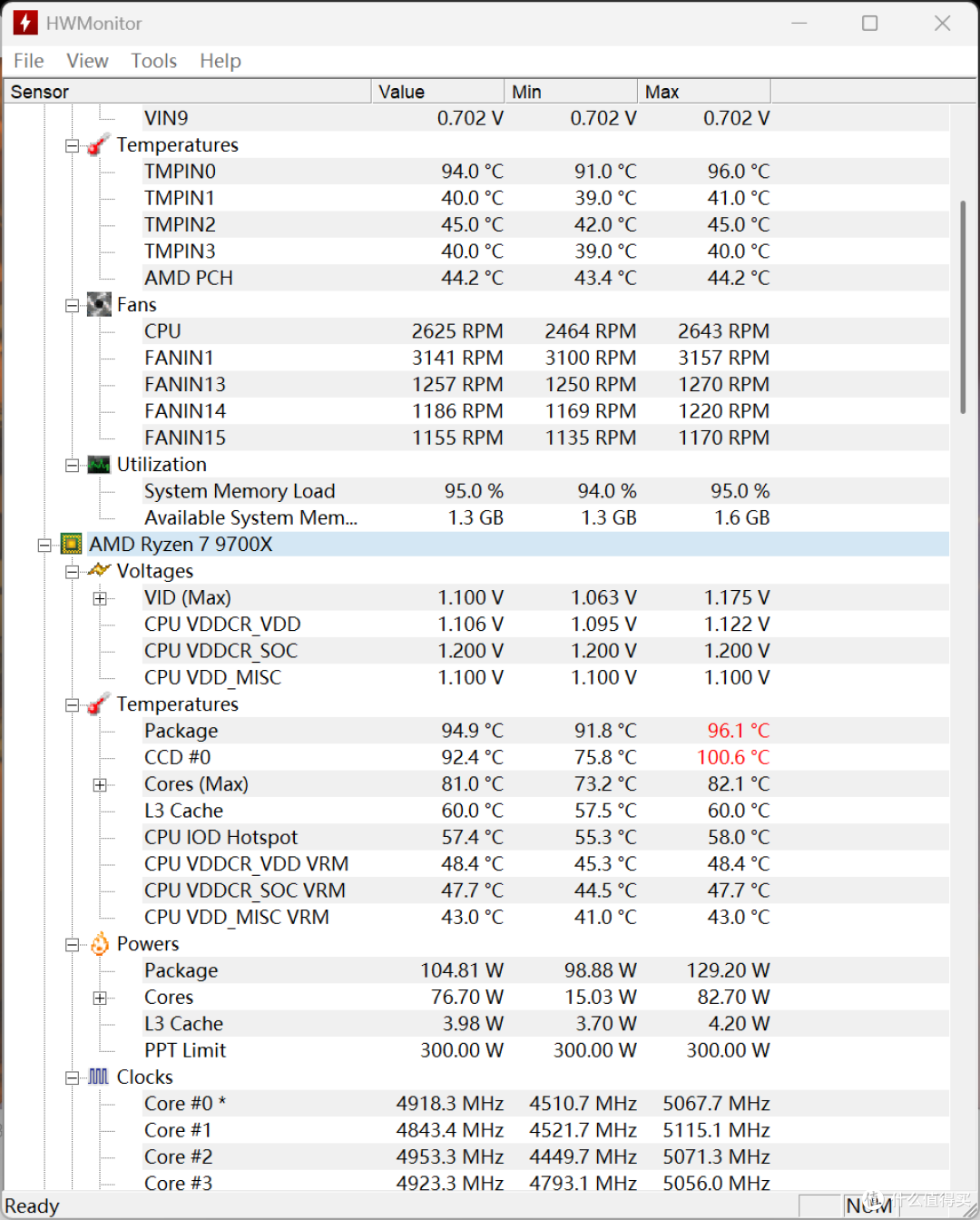Expand the VID (Max) node
The image size is (980, 1220).
pyautogui.click(x=100, y=598)
